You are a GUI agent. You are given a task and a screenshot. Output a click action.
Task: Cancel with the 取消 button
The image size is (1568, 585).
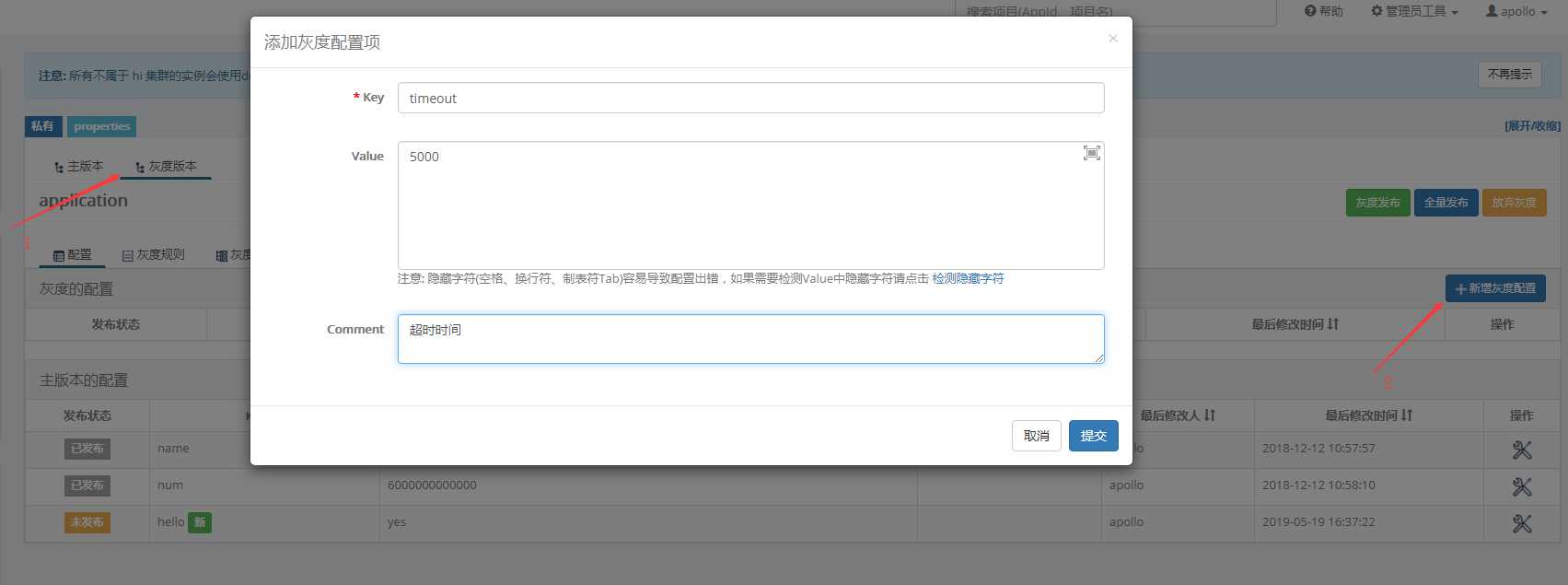tap(1036, 436)
